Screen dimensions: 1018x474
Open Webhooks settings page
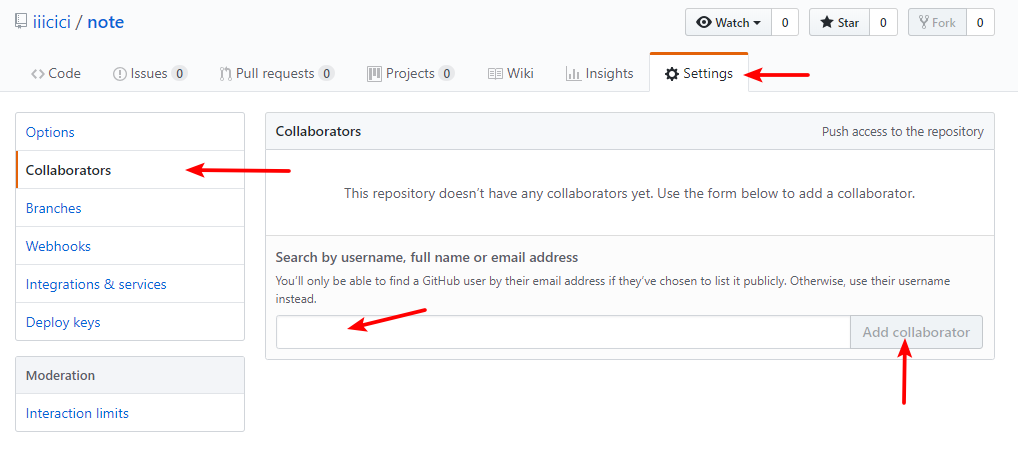[x=58, y=246]
